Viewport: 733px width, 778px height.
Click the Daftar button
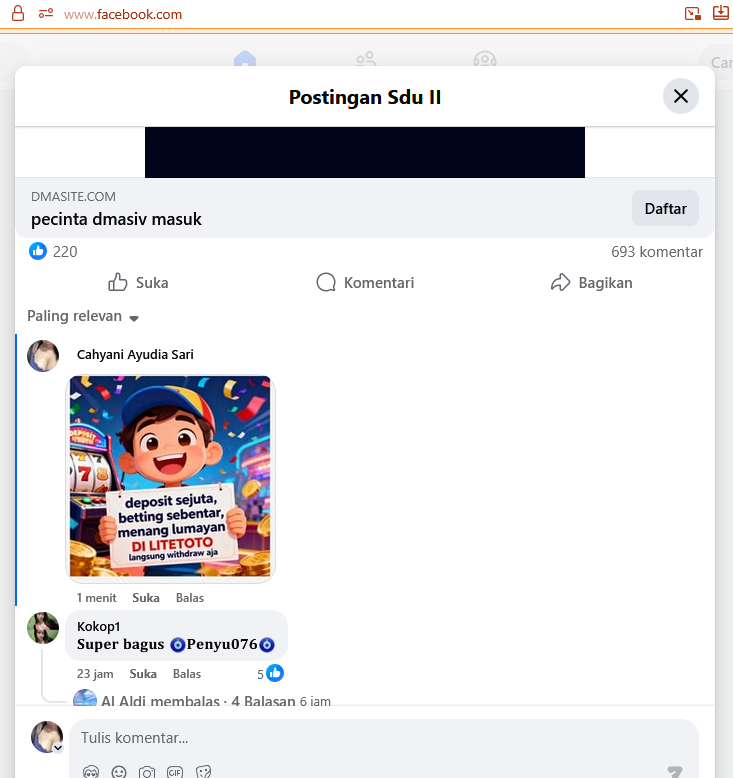tap(665, 208)
